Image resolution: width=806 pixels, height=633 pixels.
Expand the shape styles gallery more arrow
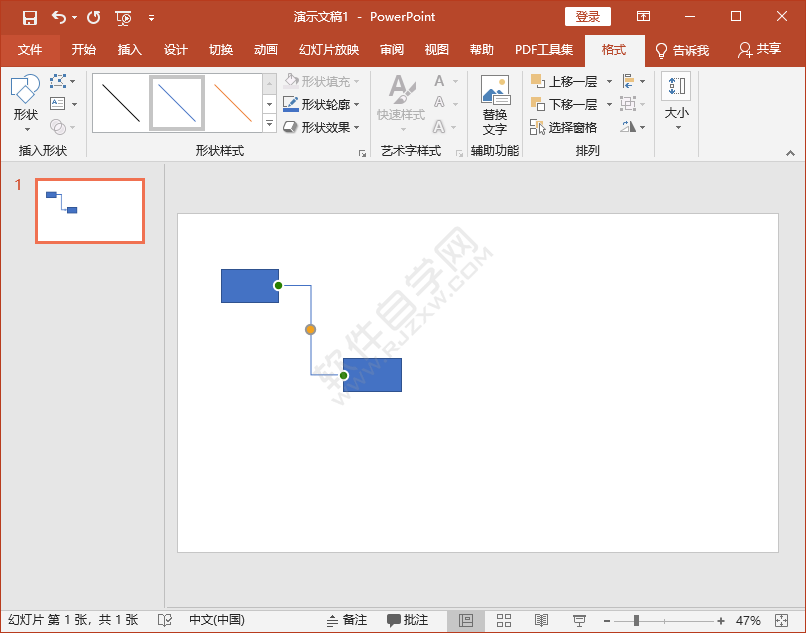point(269,124)
